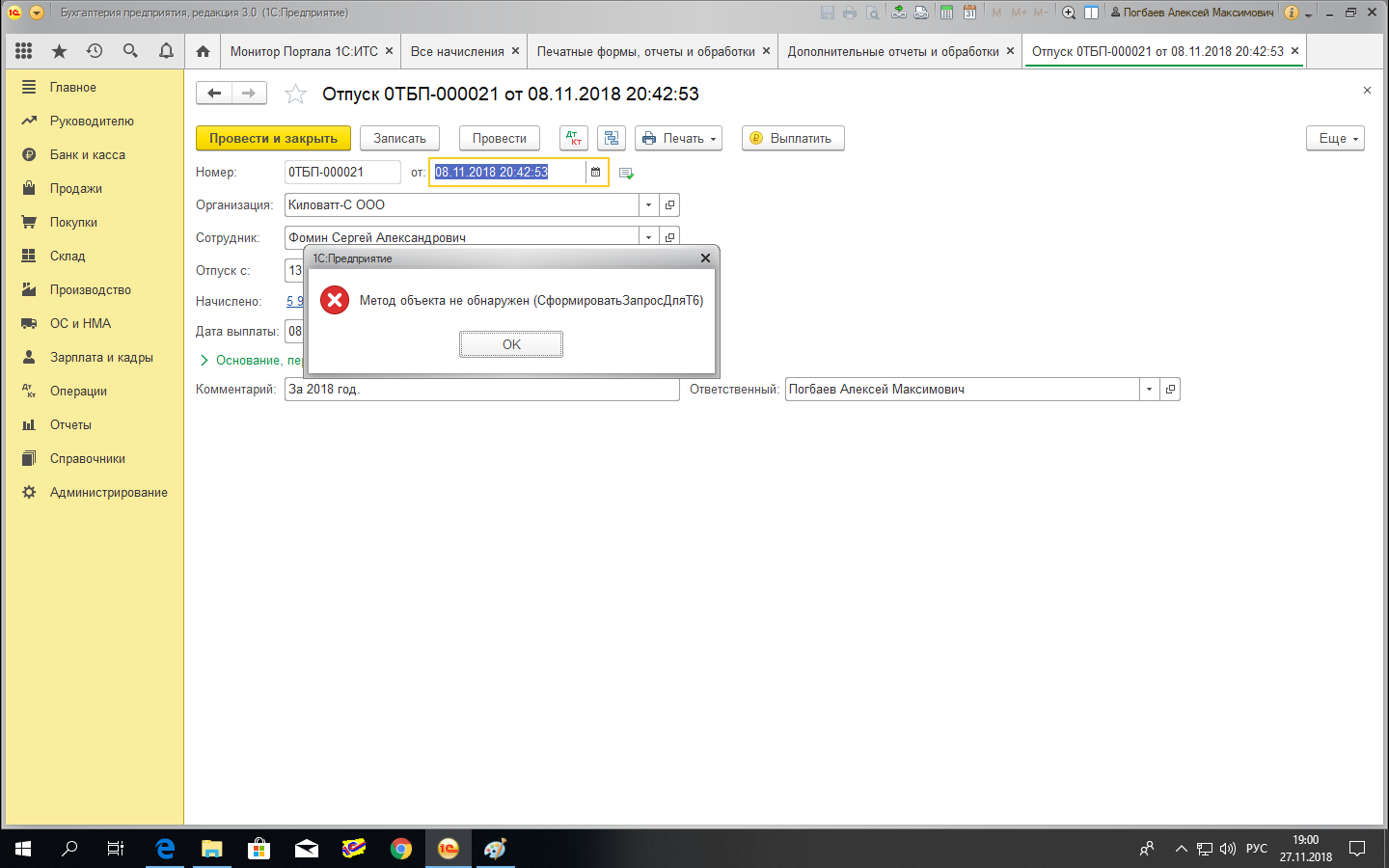Screen dimensions: 1389x868
Task: Click the save icon in title bar
Action: pos(828,13)
